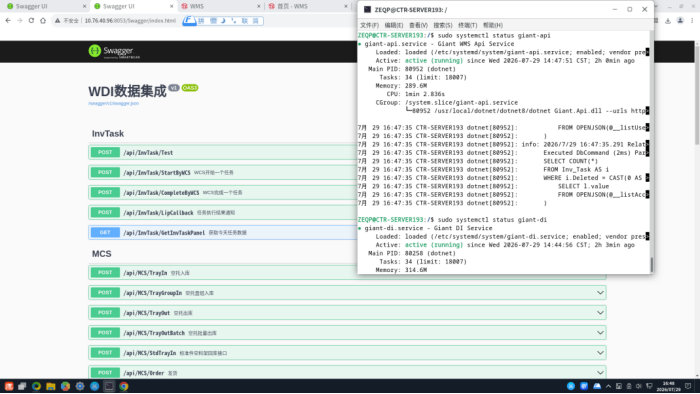Open the settings gear in taskbar
The width and height of the screenshot is (700, 394).
pos(80,386)
